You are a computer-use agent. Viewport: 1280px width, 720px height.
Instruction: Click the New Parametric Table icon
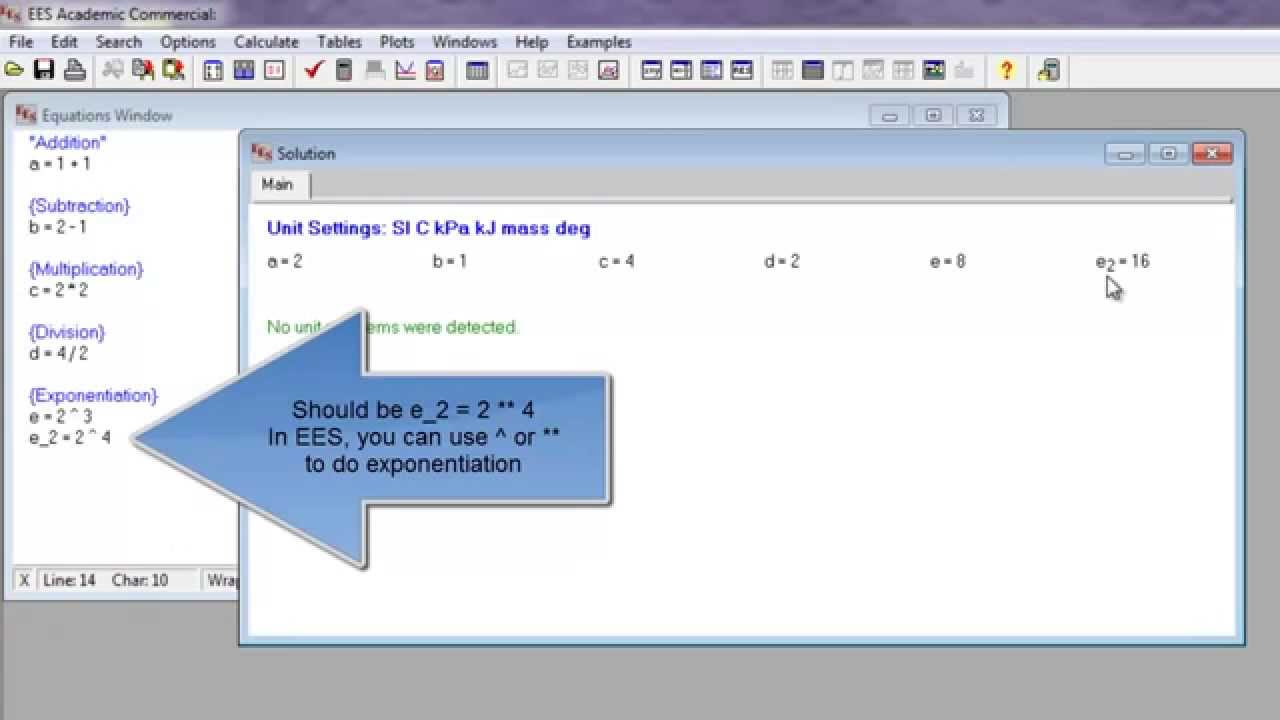click(x=477, y=70)
